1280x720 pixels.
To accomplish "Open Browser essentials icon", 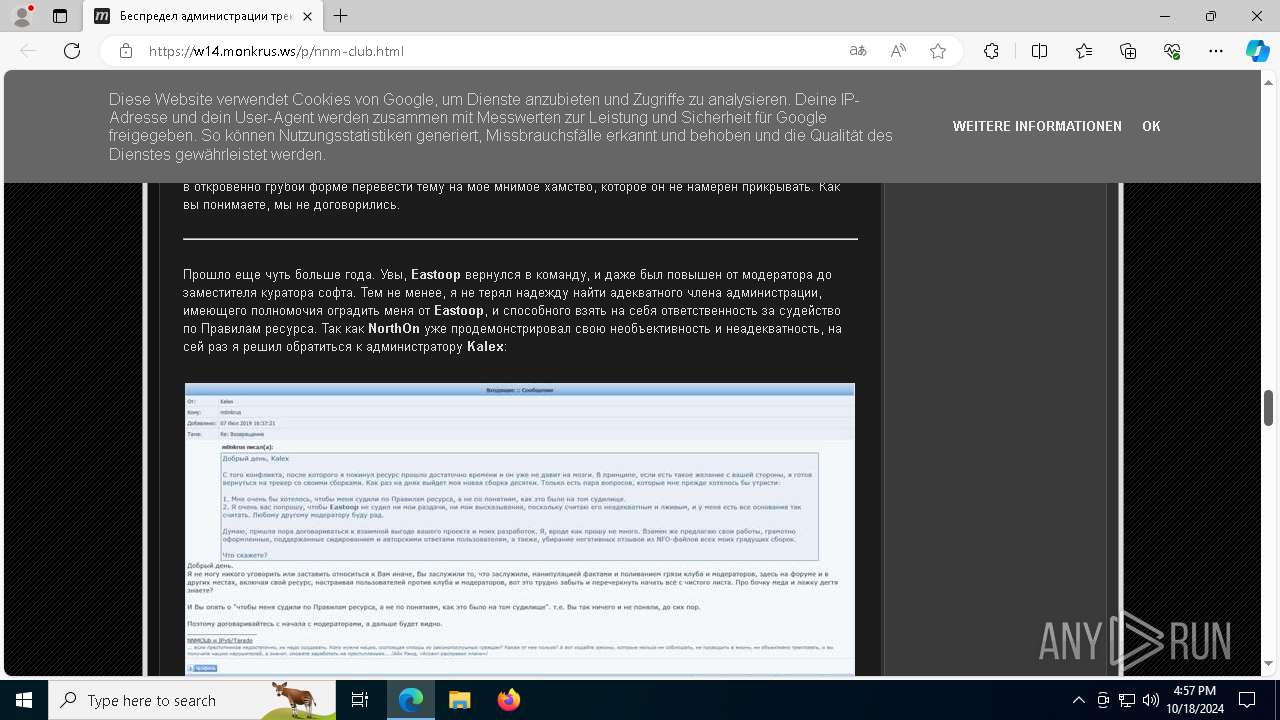I will pos(1172,51).
